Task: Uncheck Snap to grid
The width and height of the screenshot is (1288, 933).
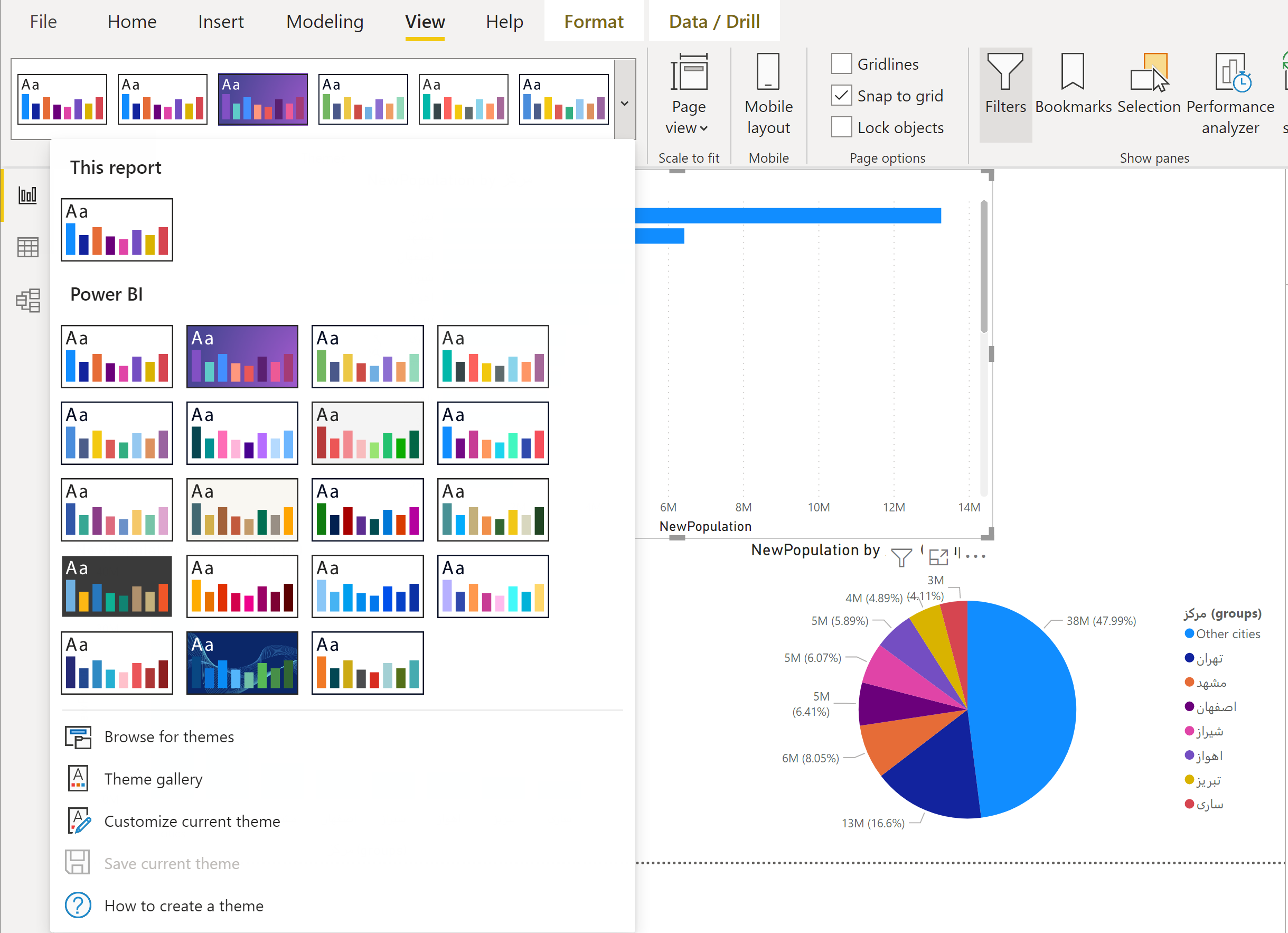Action: coord(841,96)
